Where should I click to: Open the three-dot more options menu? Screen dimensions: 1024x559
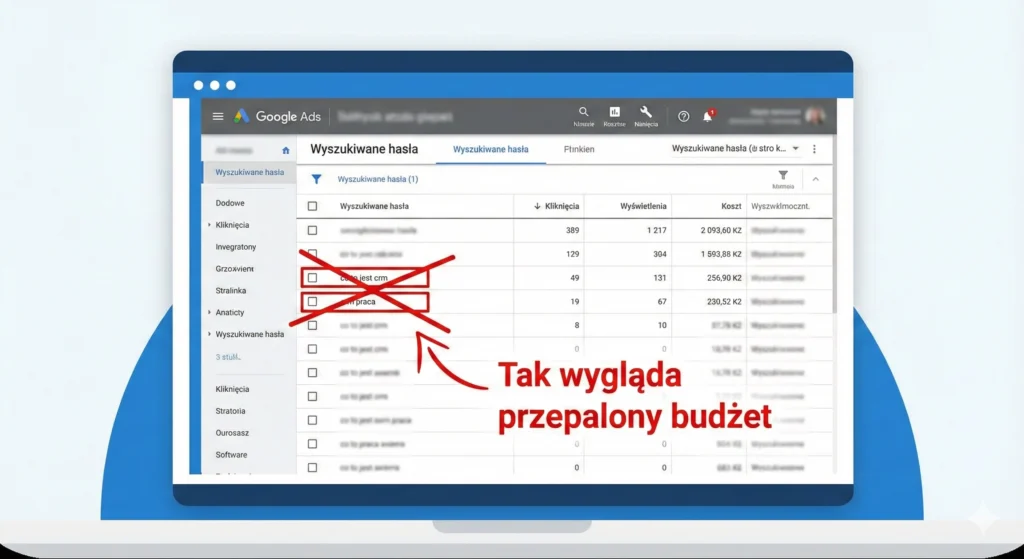tap(814, 149)
